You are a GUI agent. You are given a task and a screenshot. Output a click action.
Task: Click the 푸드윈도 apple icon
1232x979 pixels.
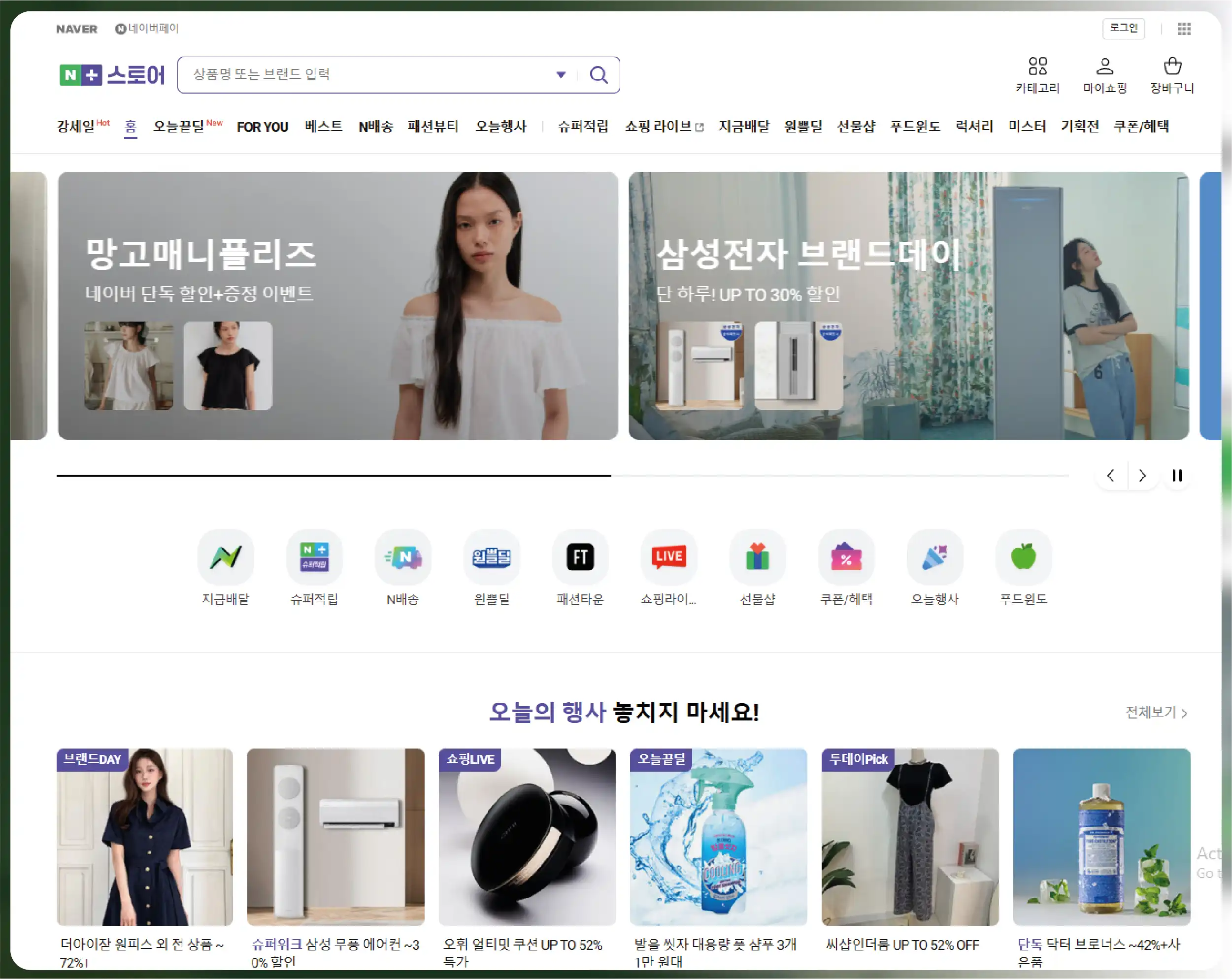coord(1023,557)
